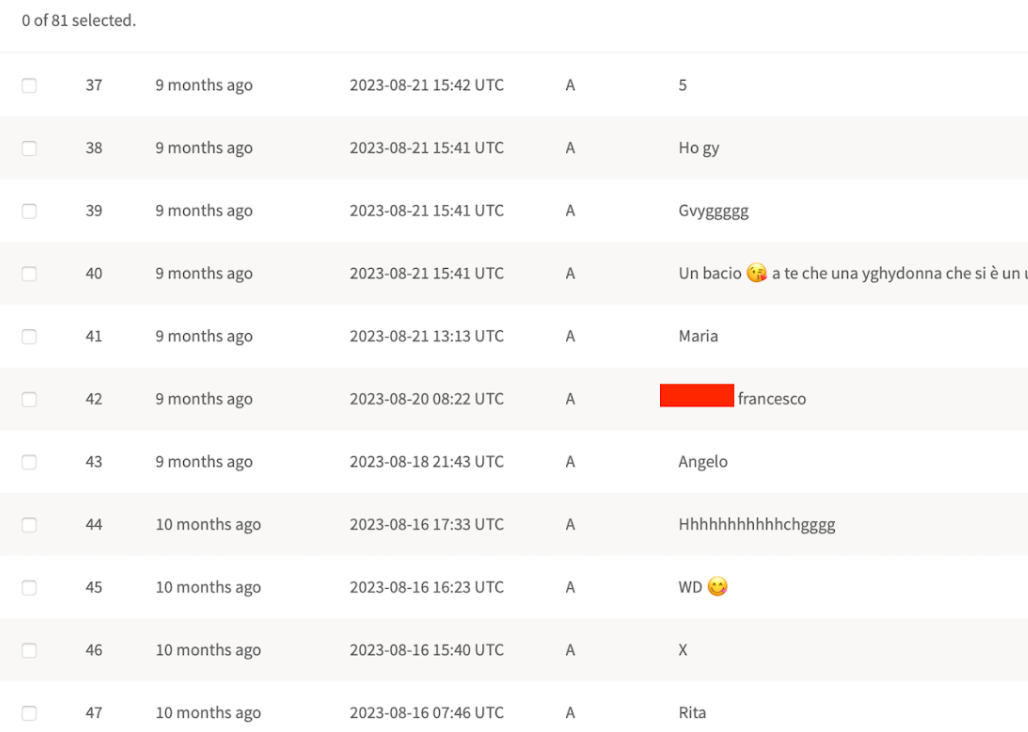The width and height of the screenshot is (1028, 732).
Task: Check the checkbox next to "WD" message
Action: pos(29,587)
